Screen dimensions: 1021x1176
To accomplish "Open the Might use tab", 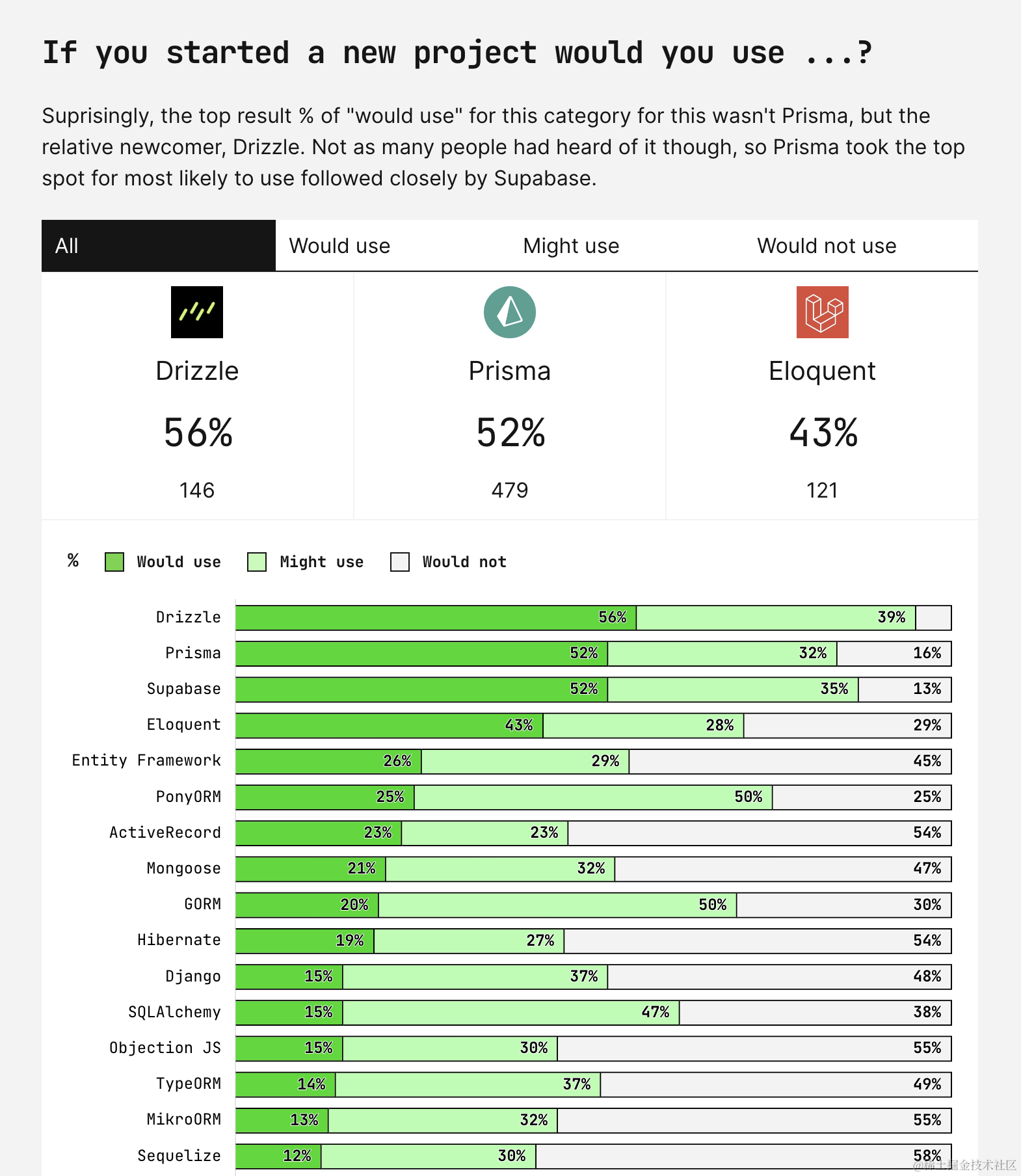I will tap(571, 246).
